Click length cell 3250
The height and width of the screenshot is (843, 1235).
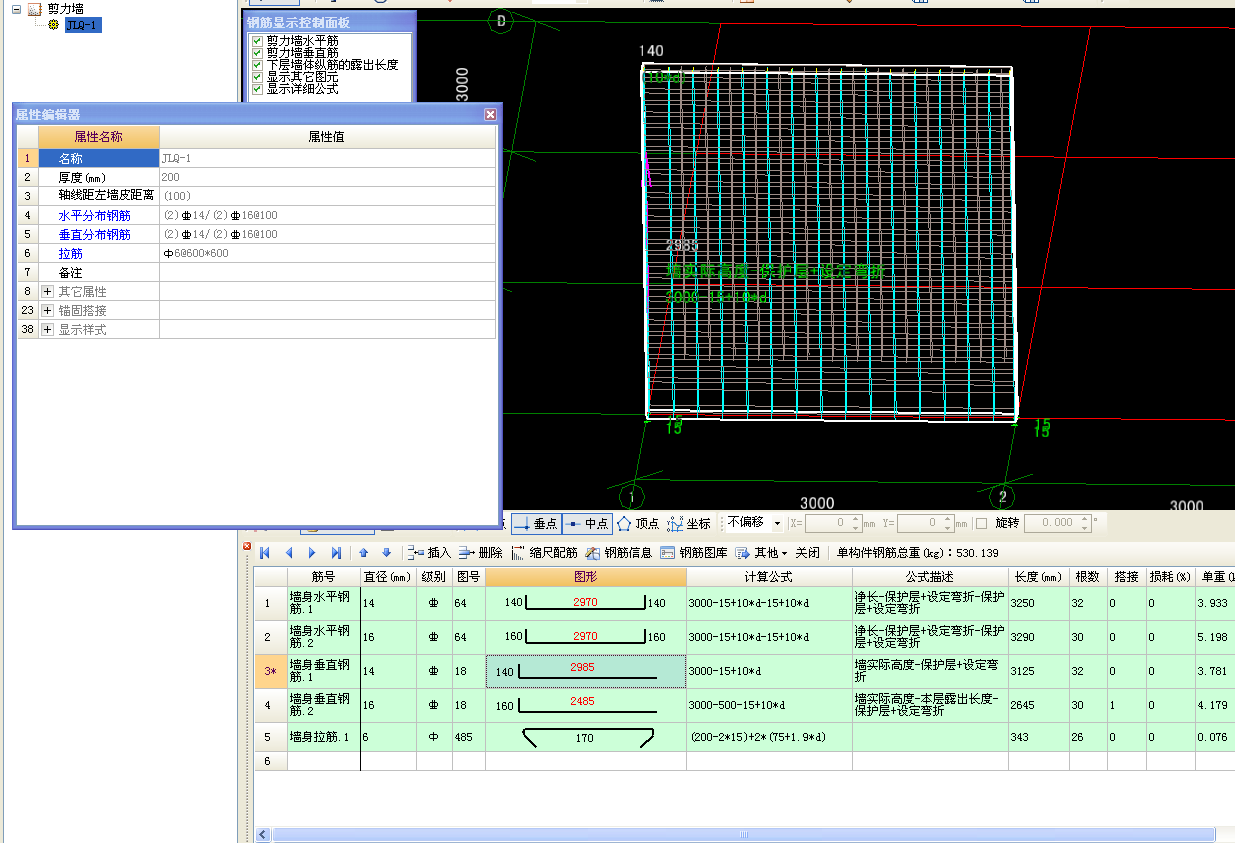pyautogui.click(x=1038, y=603)
